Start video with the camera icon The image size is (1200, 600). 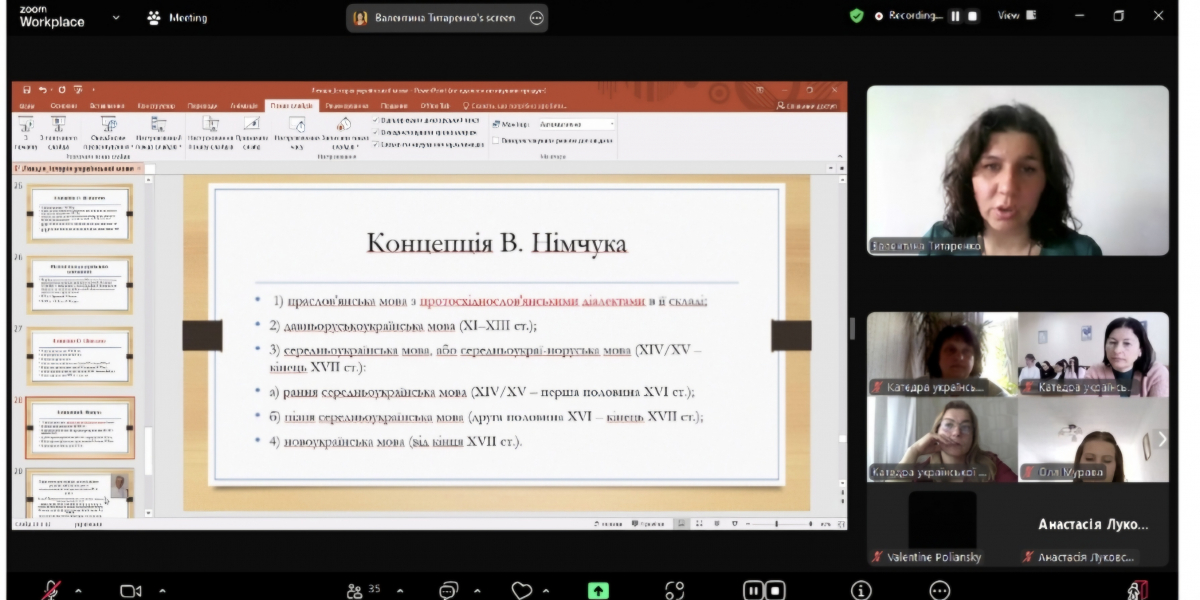tap(130, 590)
